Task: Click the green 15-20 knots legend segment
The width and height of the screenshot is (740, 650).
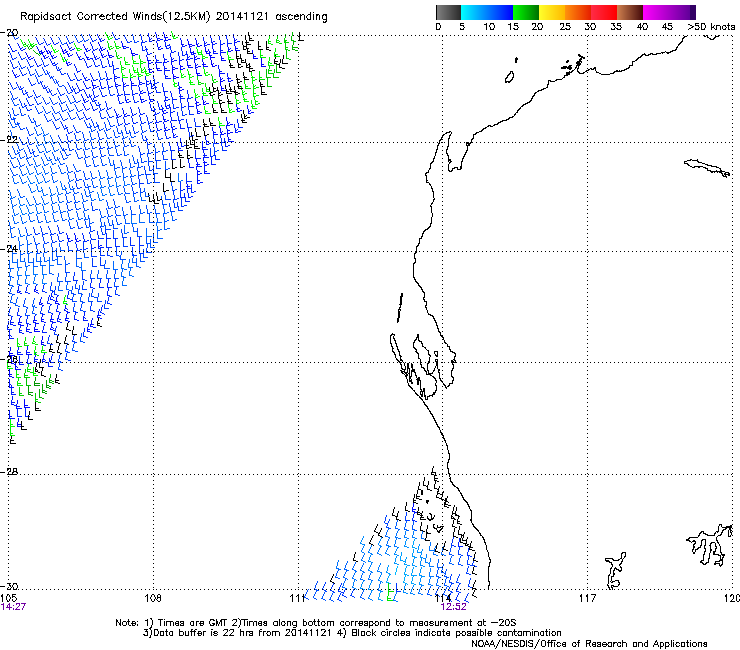Action: 526,12
